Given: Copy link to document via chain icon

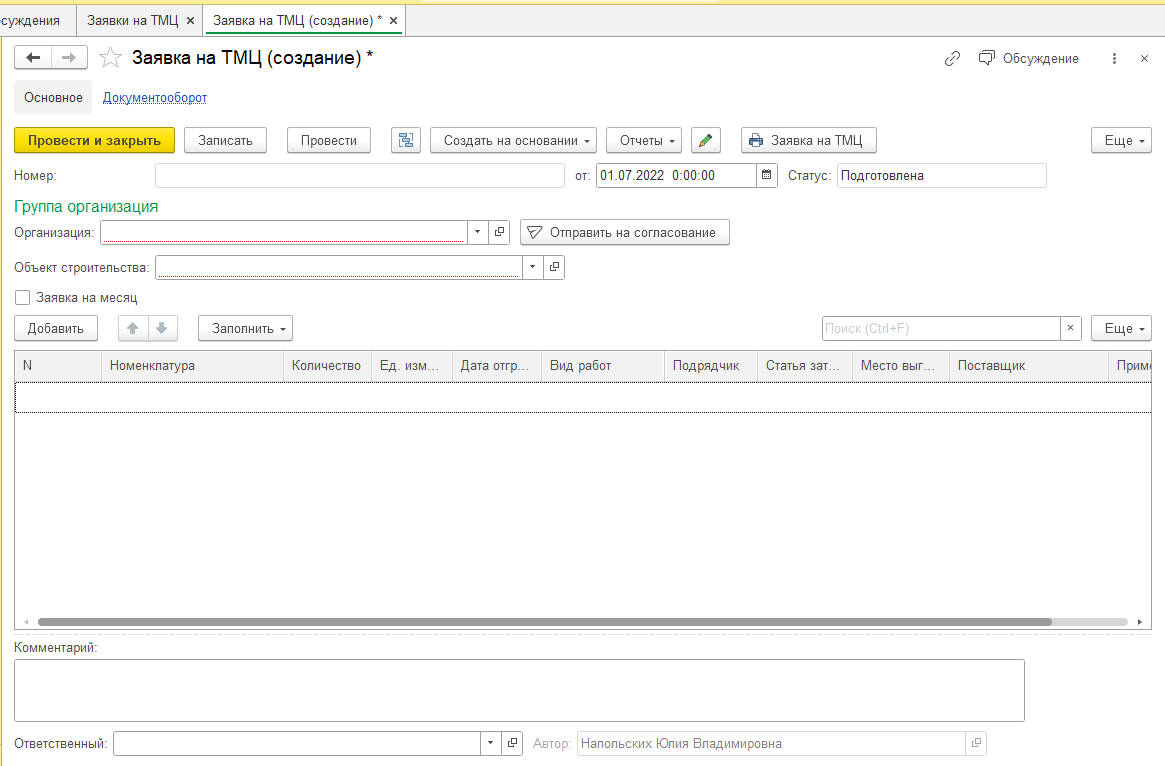Looking at the screenshot, I should 952,59.
